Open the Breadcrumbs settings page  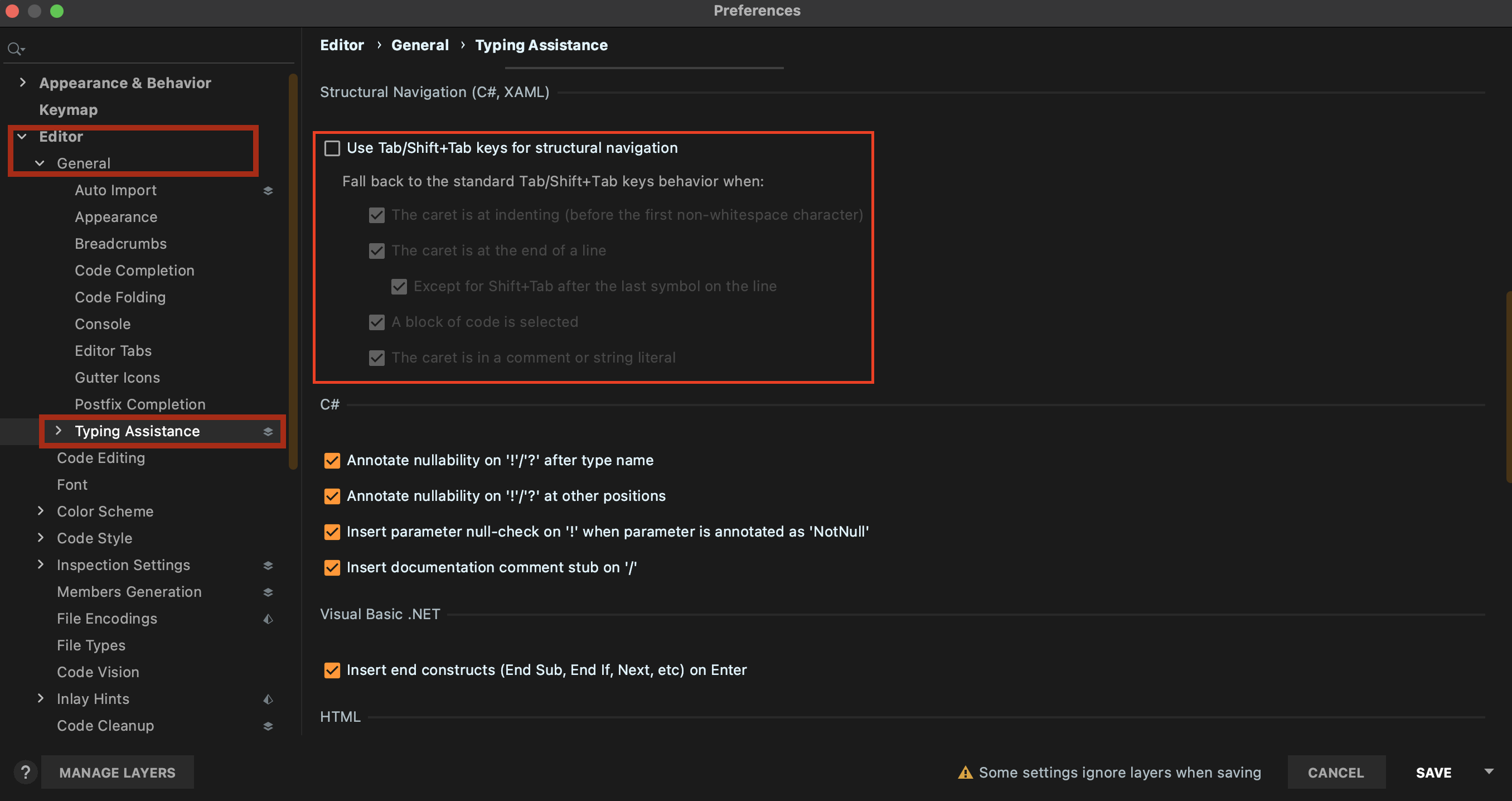[x=121, y=244]
